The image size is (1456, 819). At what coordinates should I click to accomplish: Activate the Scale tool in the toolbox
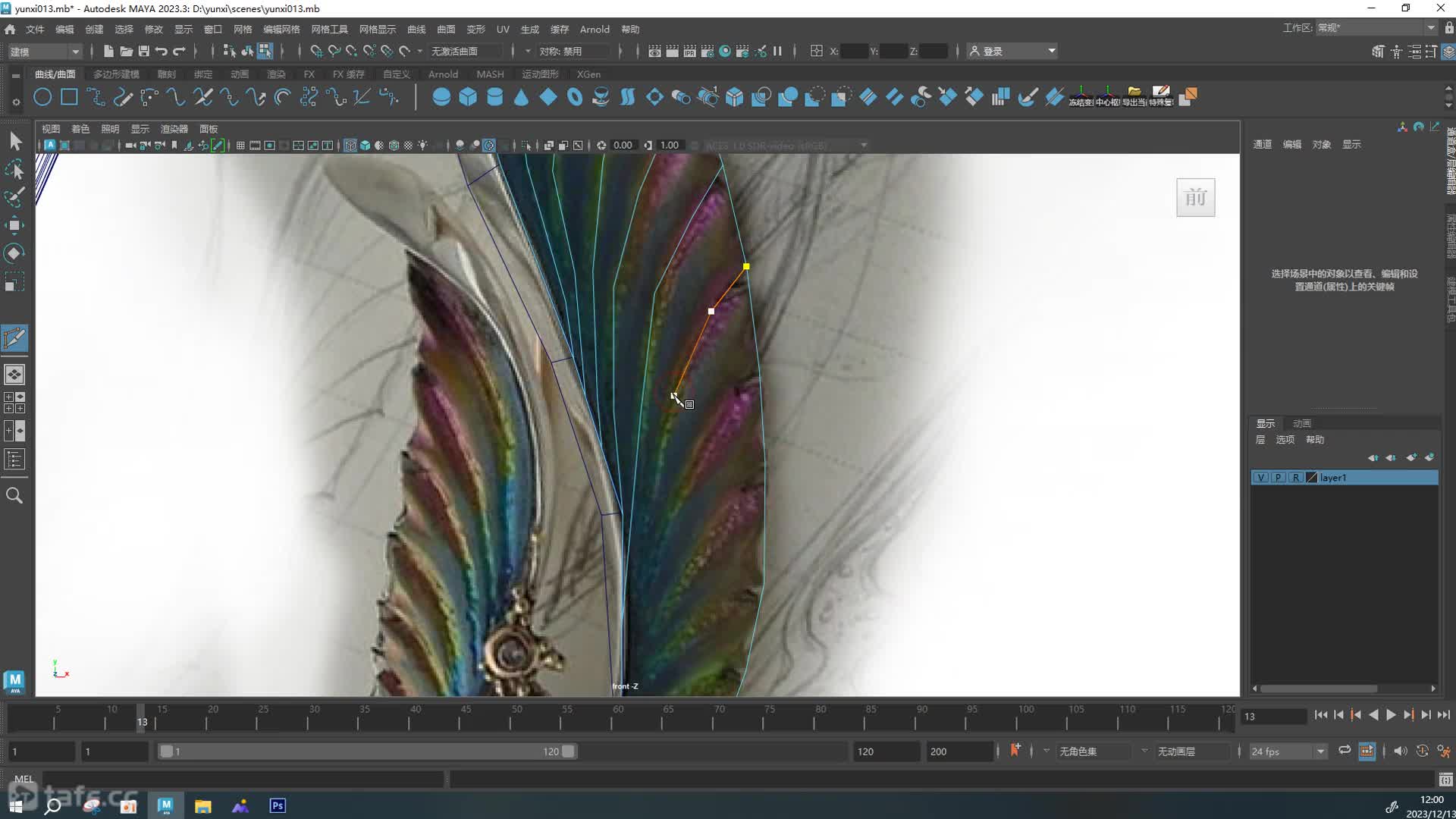[14, 281]
